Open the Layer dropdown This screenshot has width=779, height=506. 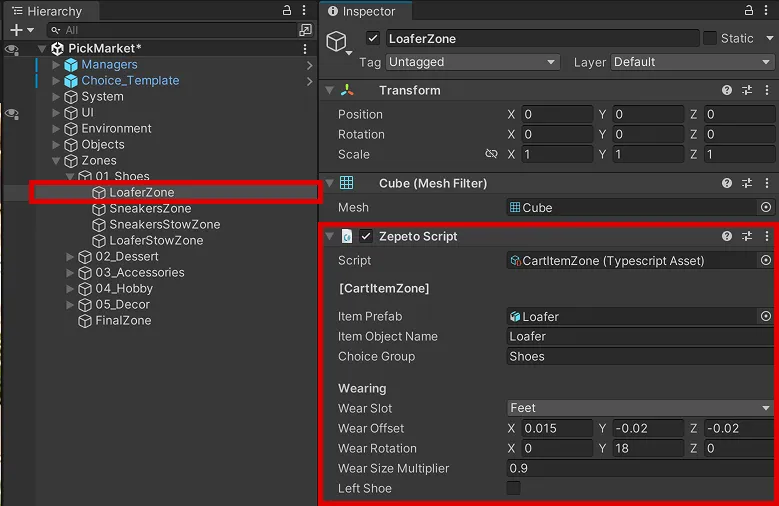pyautogui.click(x=692, y=62)
